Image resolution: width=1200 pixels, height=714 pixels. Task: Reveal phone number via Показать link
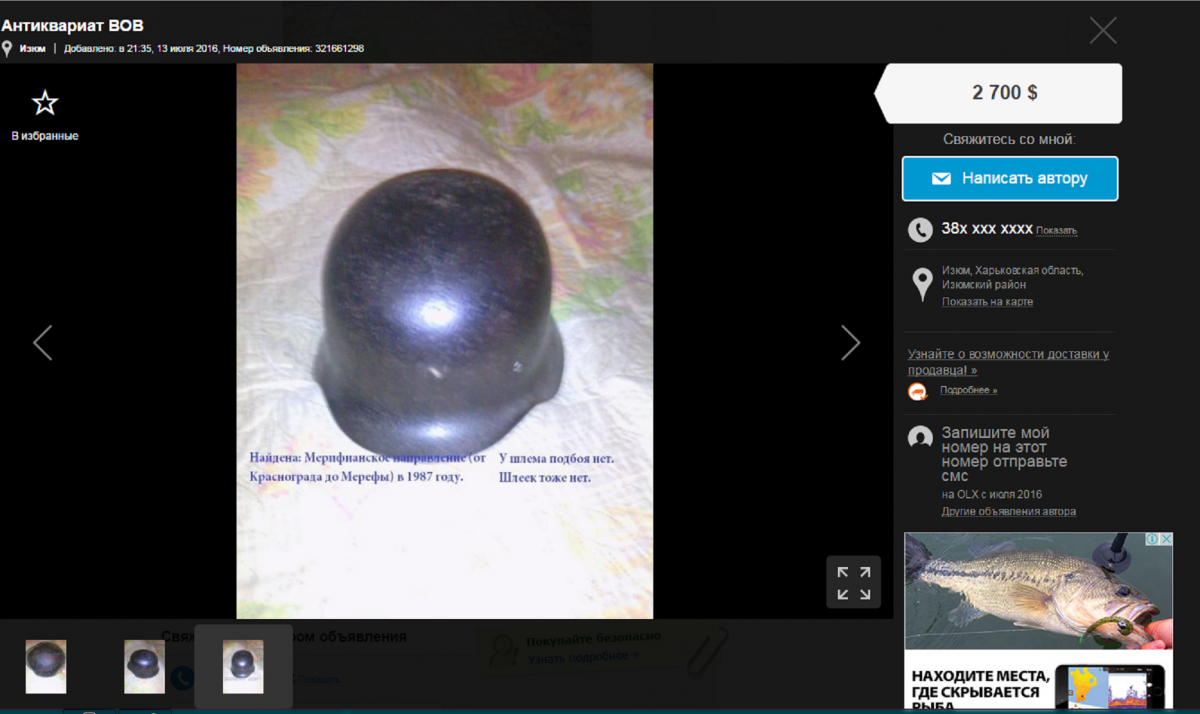pyautogui.click(x=1056, y=231)
